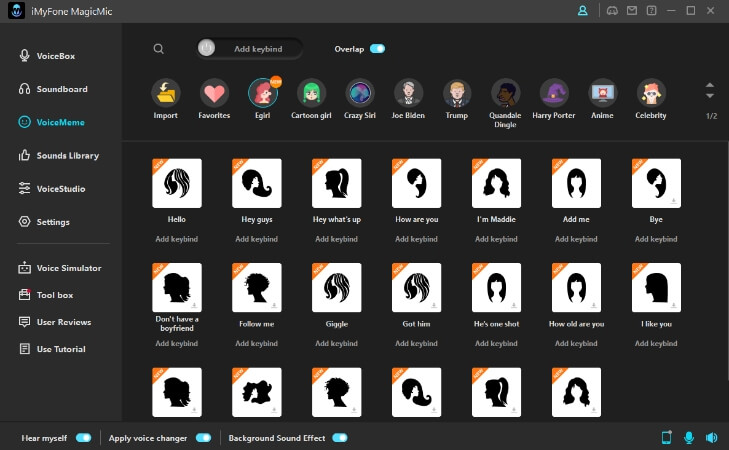Select the Joe Biden category
The width and height of the screenshot is (729, 450).
tap(408, 93)
